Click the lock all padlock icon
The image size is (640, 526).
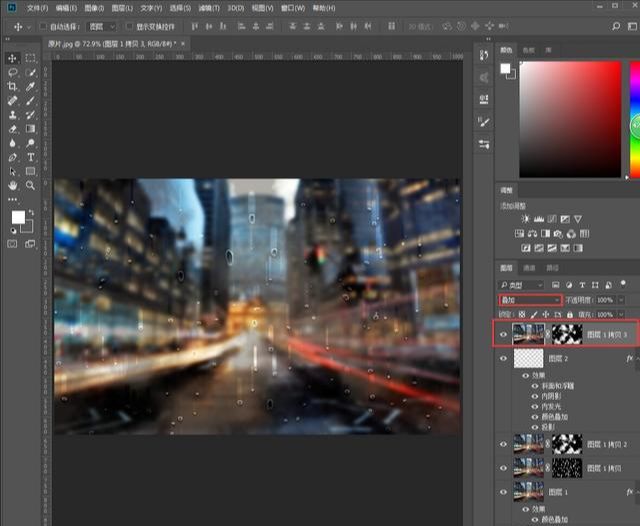pyautogui.click(x=570, y=315)
